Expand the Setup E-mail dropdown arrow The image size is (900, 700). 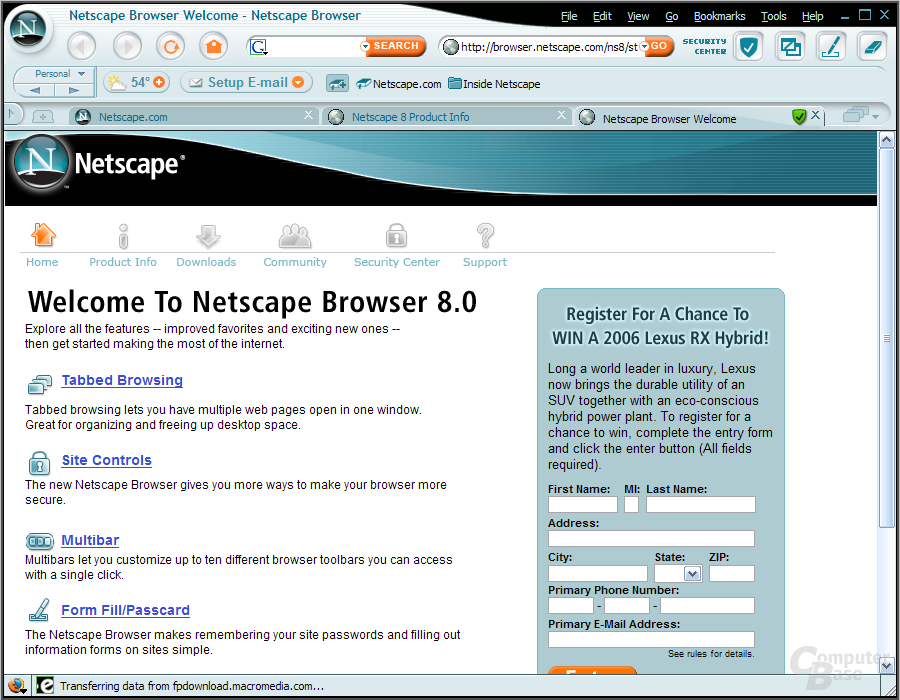pos(298,82)
